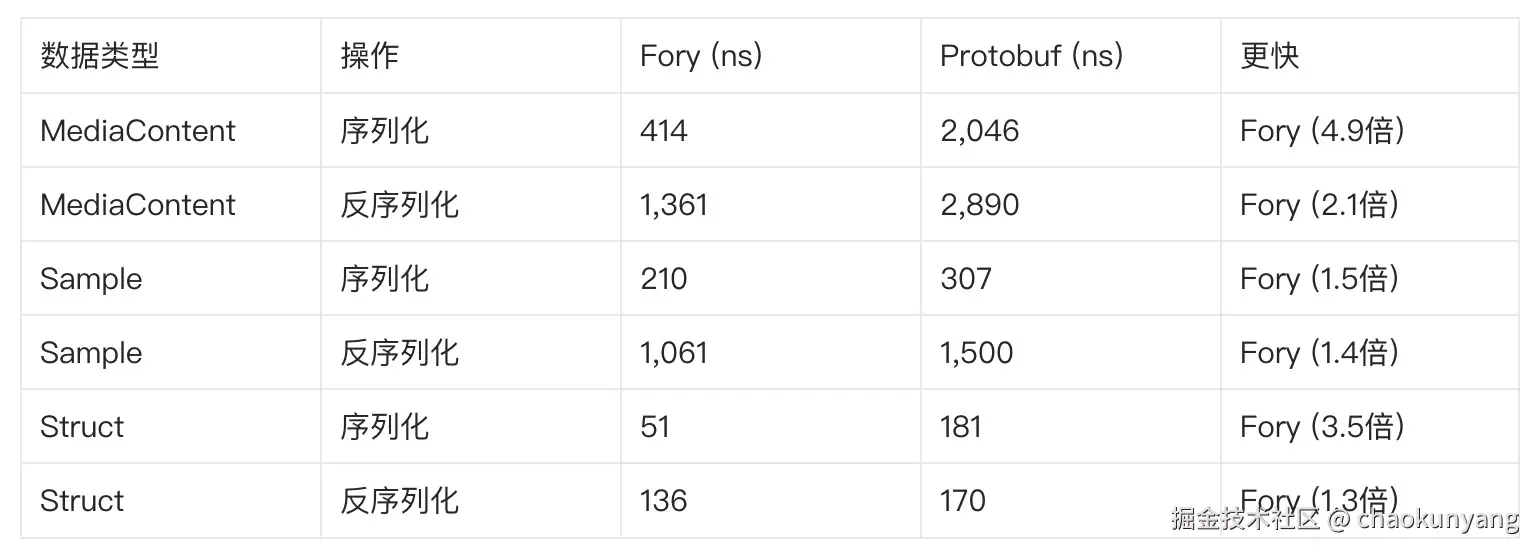Screen dimensions: 1536x552
Task: Click the Protobuf value 1,500
Action: 977,353
